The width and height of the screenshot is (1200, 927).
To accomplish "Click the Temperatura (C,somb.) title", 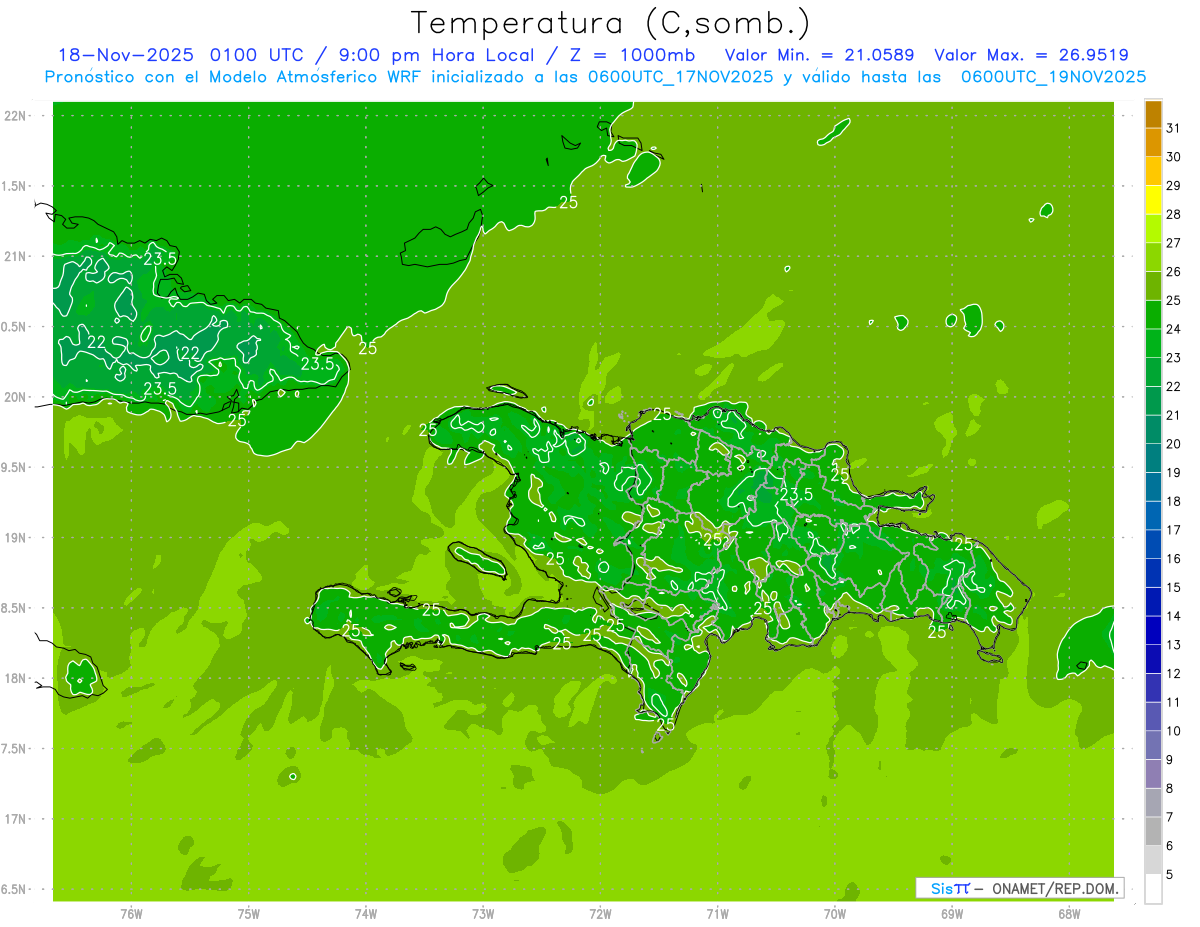I will pos(610,22).
